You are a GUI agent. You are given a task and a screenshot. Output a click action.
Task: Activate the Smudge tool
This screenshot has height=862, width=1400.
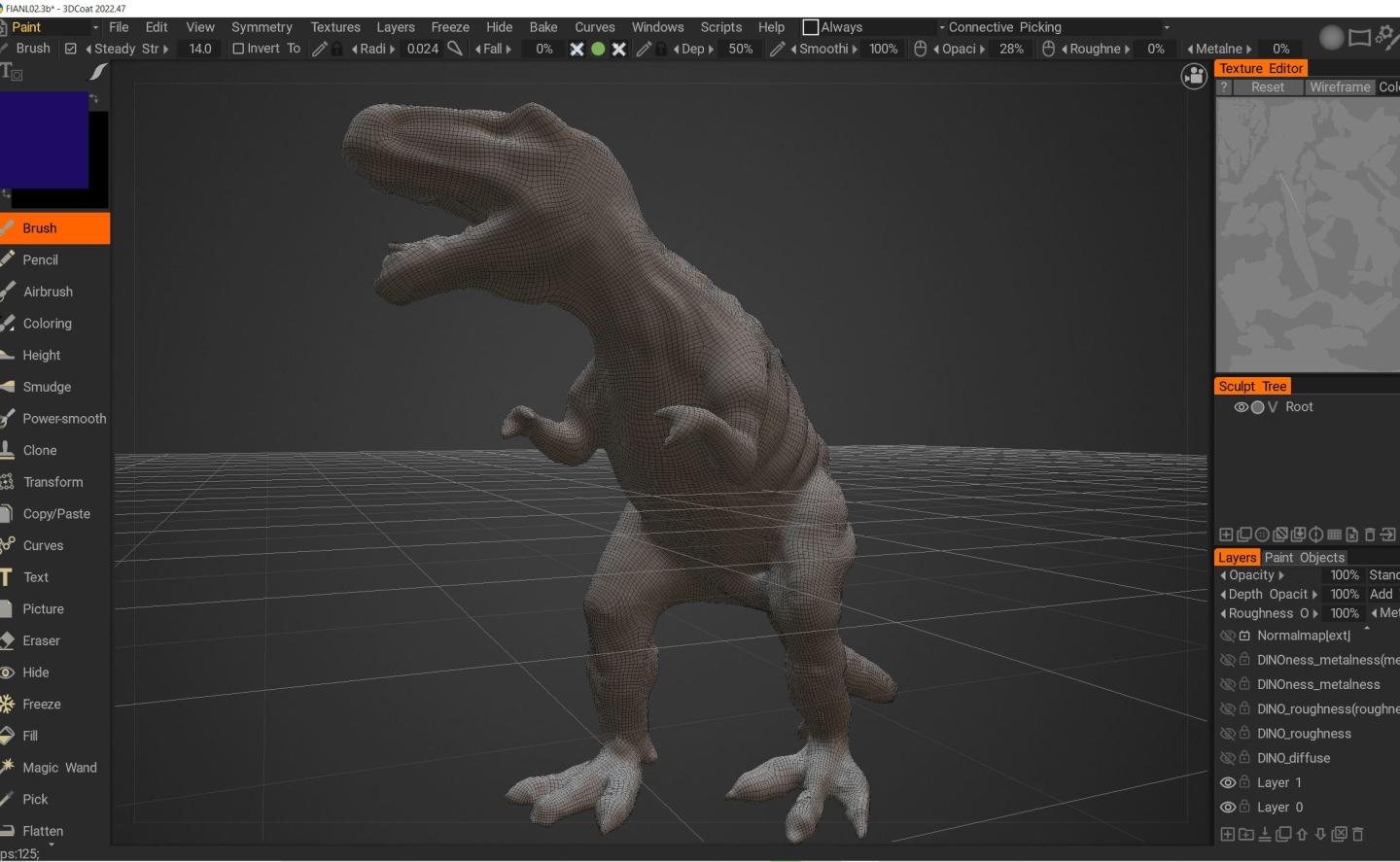(x=54, y=387)
